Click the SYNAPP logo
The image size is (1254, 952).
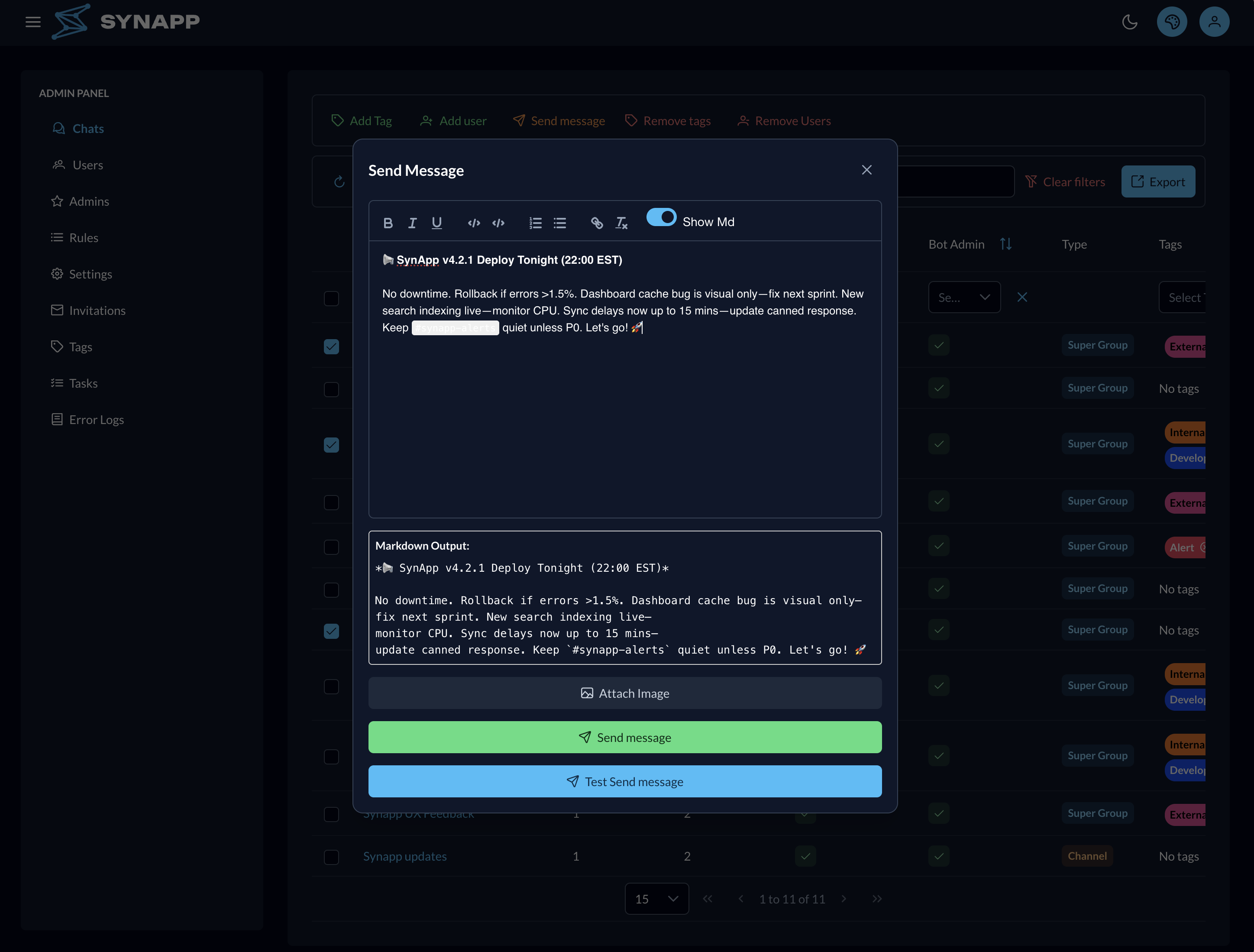126,22
